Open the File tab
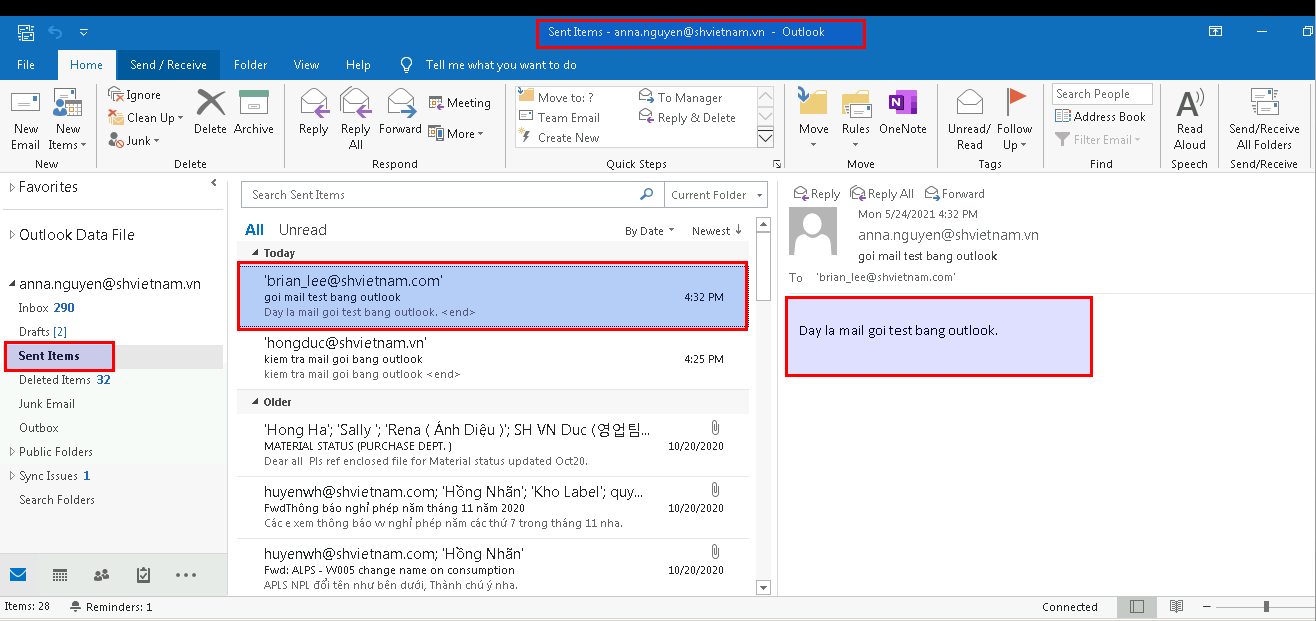This screenshot has height=621, width=1316. coord(27,65)
